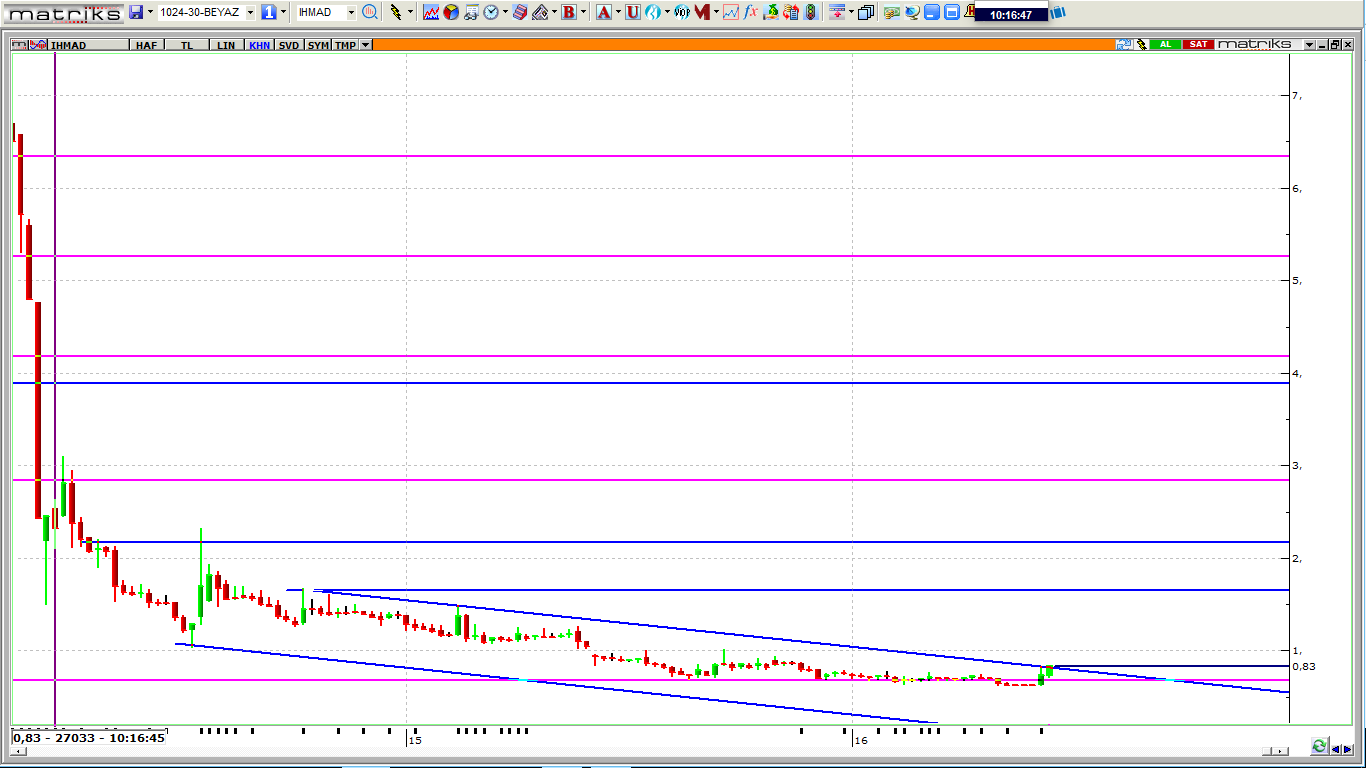Click the cascade windows icon

pyautogui.click(x=866, y=12)
